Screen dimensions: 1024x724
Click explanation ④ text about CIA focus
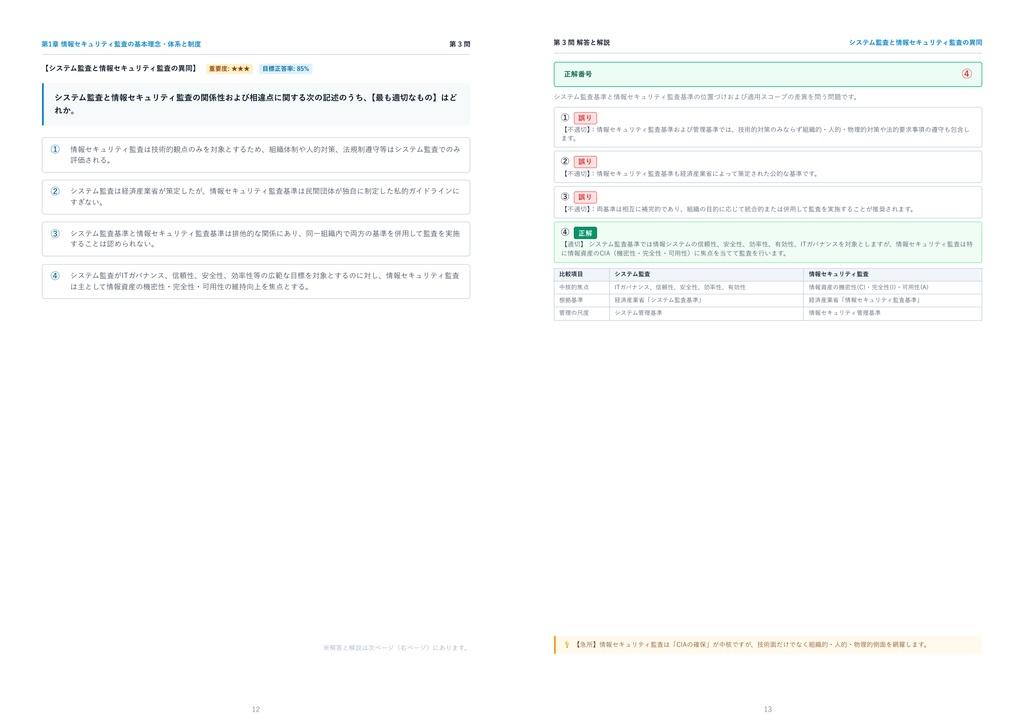pyautogui.click(x=767, y=249)
